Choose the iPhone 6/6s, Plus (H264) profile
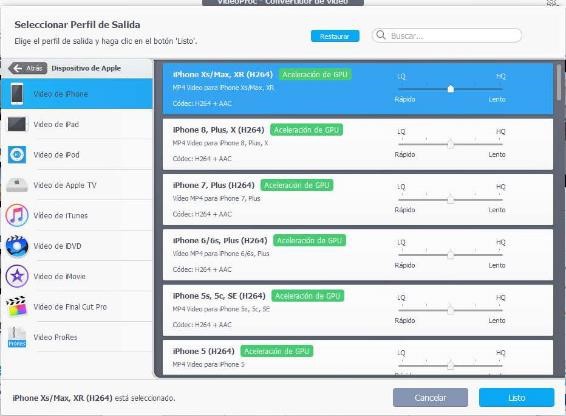Viewport: 566px width, 416px height. click(358, 255)
